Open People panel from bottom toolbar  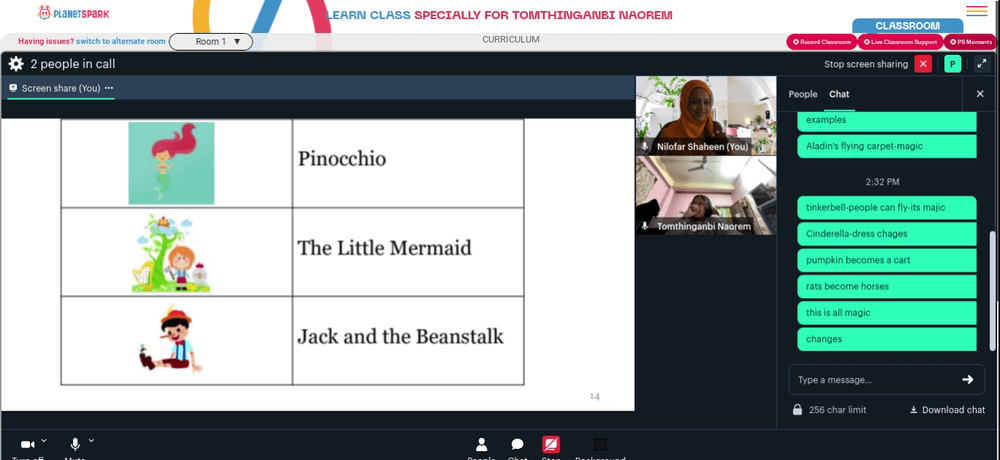click(x=482, y=448)
